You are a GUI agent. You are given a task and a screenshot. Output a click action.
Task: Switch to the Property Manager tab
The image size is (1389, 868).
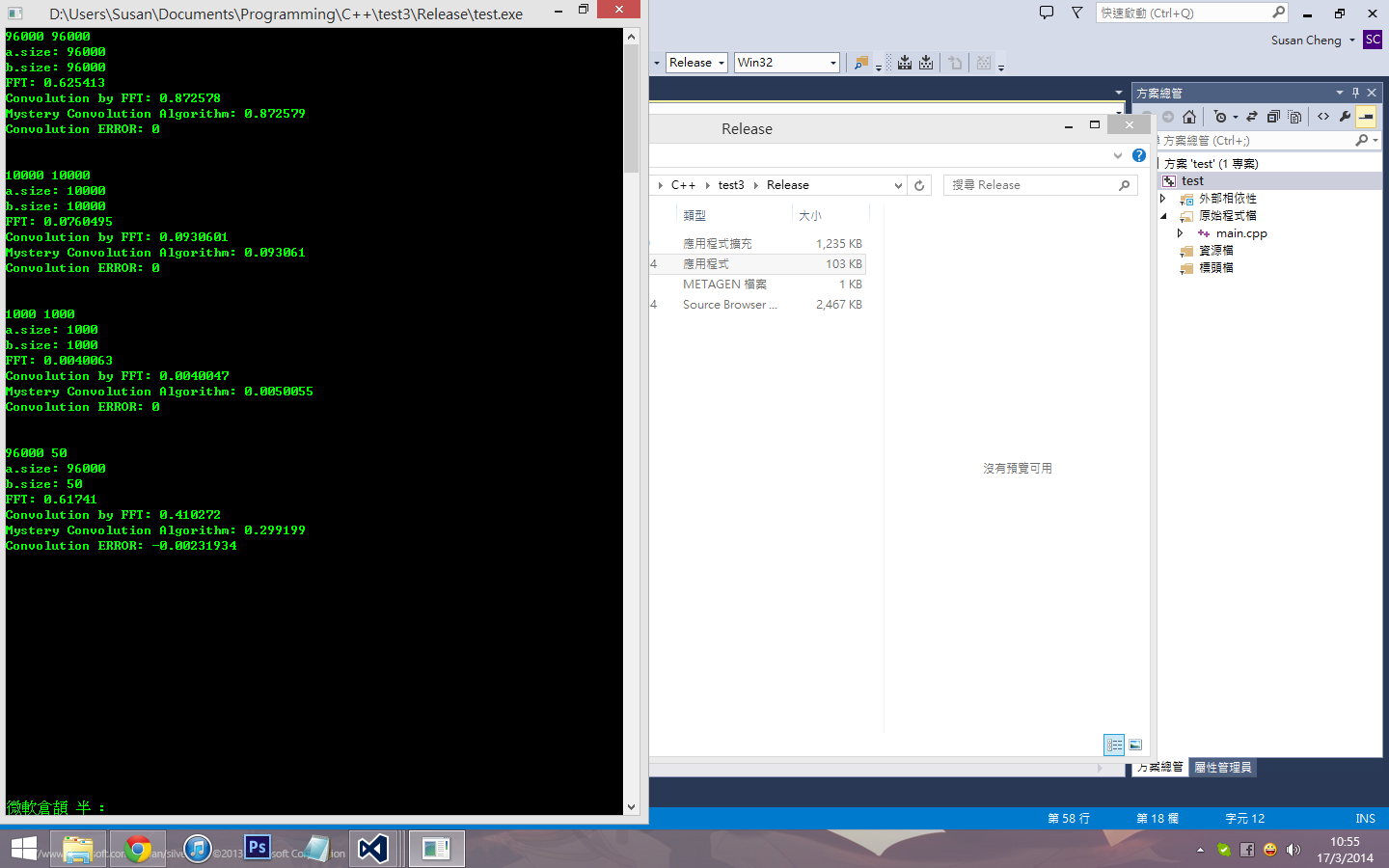click(1222, 768)
